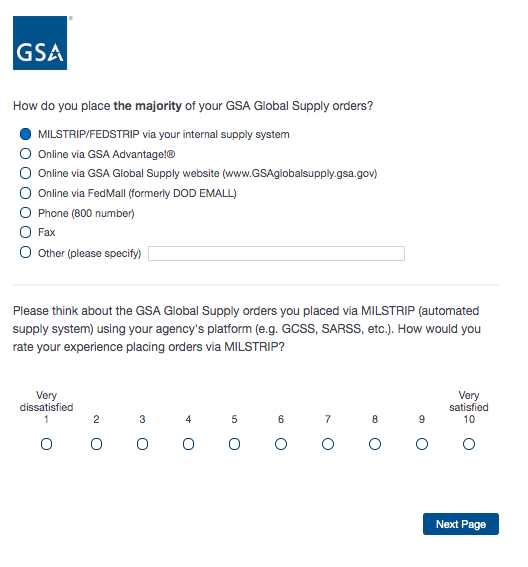Rate experience 10 Very satisfied
The height and width of the screenshot is (567, 528).
(469, 444)
